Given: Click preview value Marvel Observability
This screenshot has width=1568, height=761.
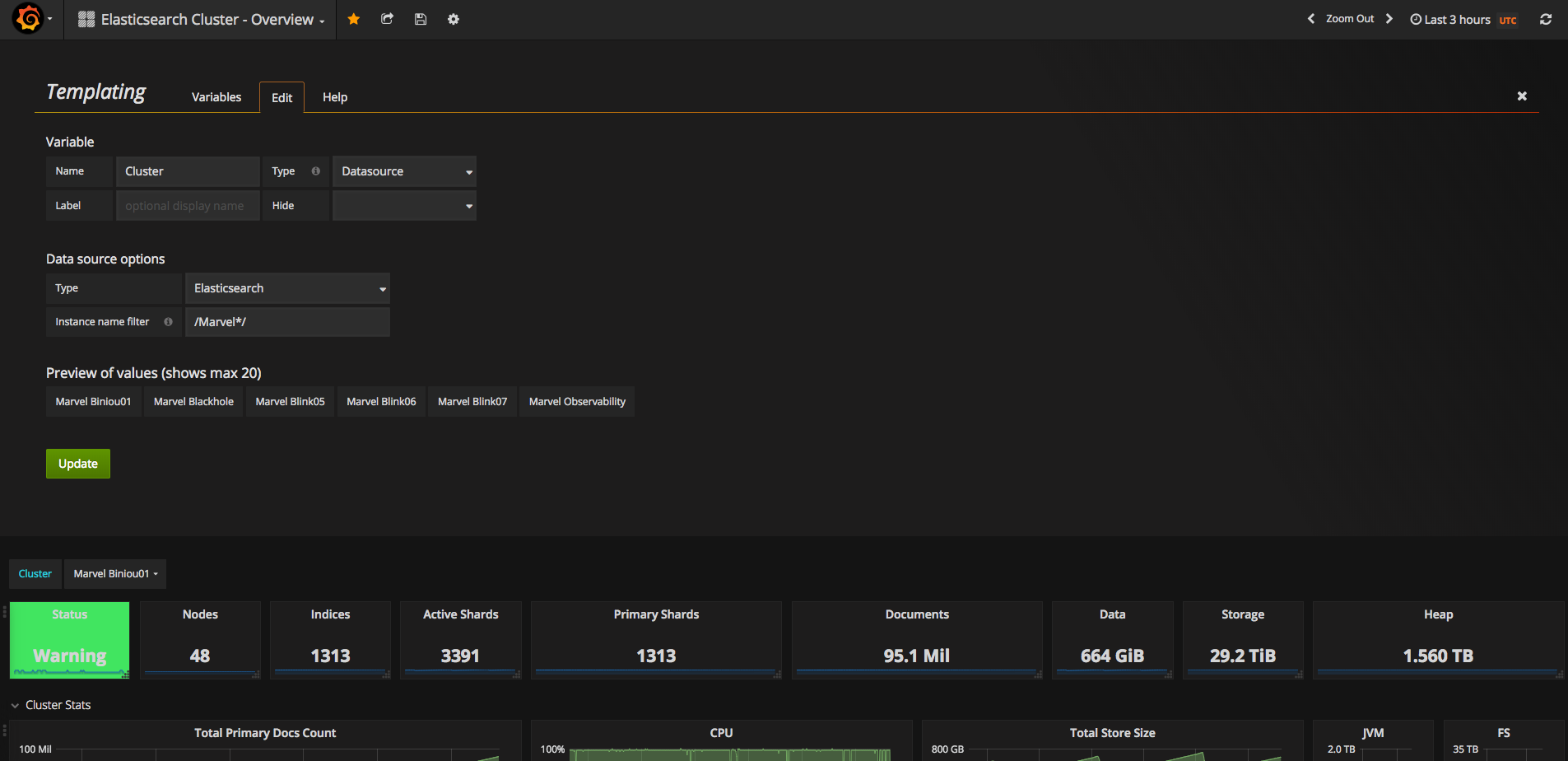Looking at the screenshot, I should [577, 402].
